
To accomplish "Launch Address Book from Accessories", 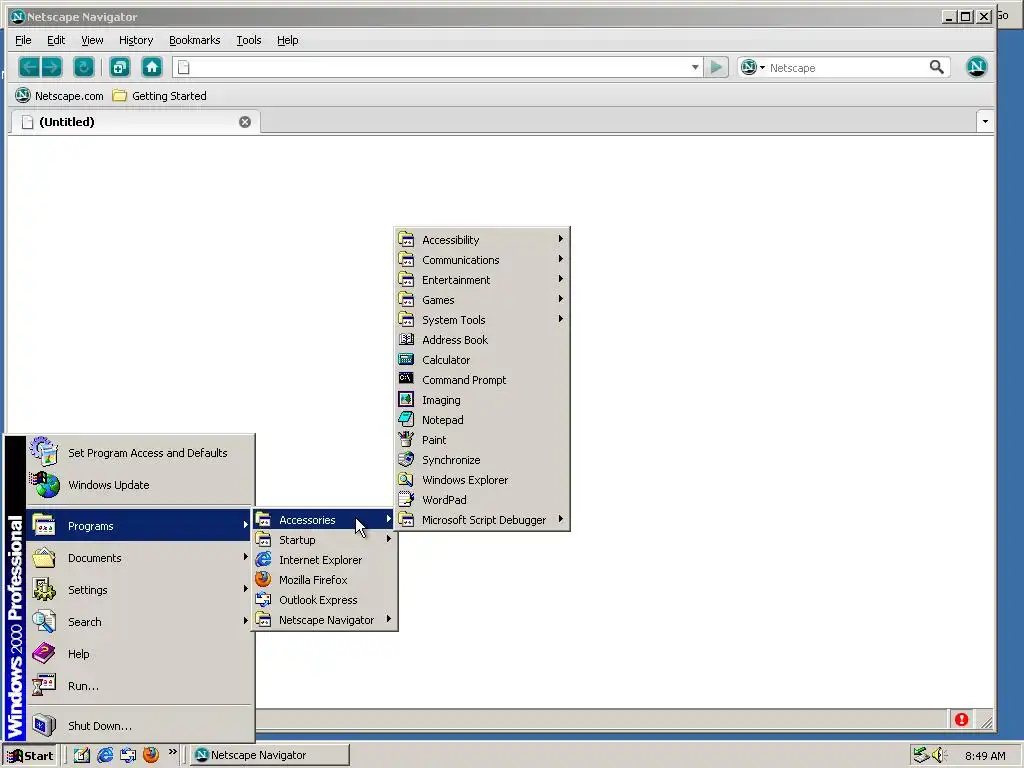I will pyautogui.click(x=482, y=340).
